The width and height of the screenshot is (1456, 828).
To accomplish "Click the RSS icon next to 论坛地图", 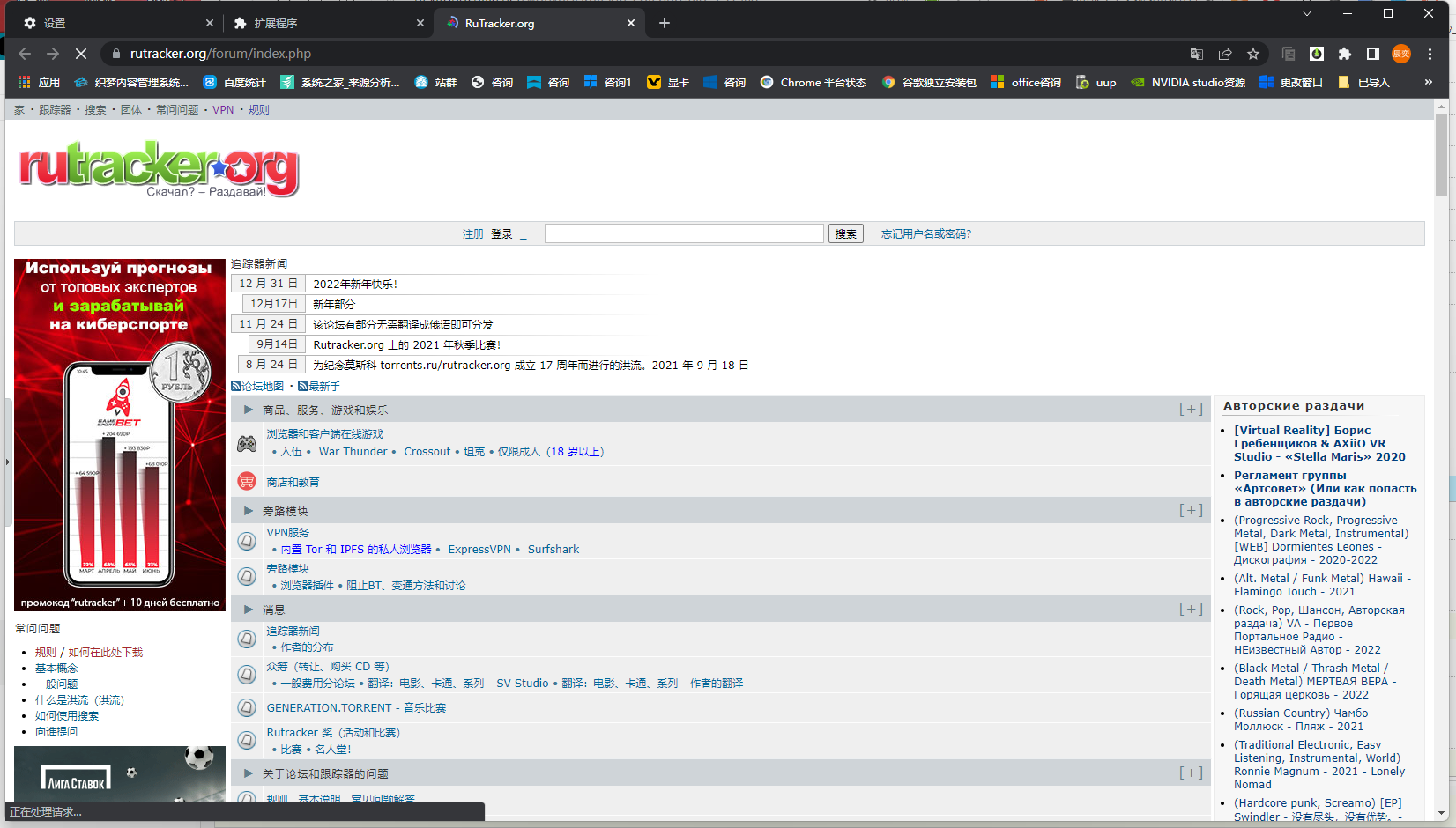I will (x=236, y=387).
